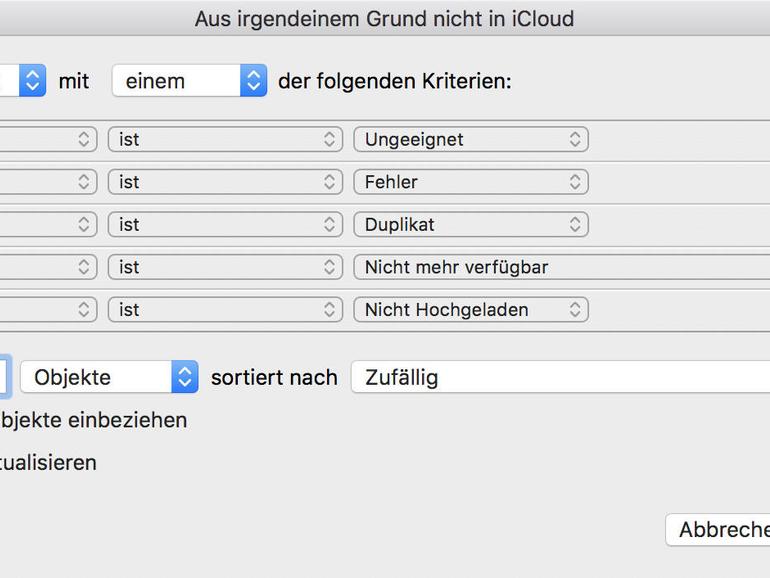Open the field dropdown in the Fehler row
770x578 pixels.
(x=49, y=182)
